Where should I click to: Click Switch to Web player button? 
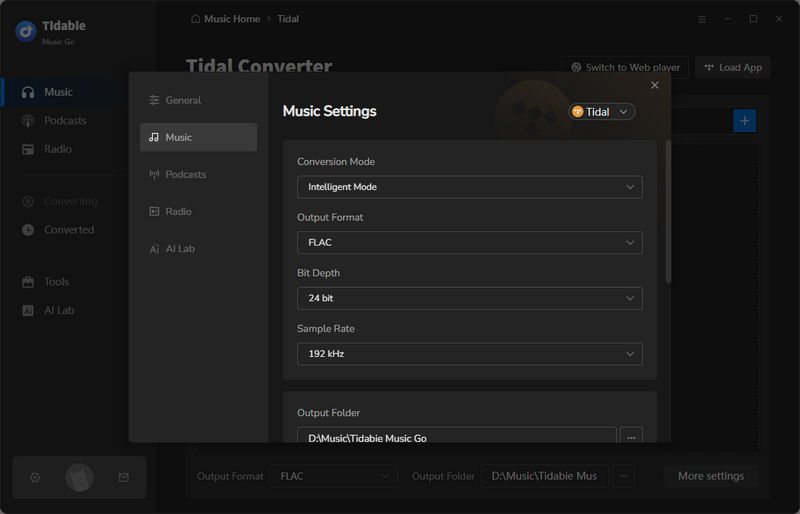(x=625, y=67)
